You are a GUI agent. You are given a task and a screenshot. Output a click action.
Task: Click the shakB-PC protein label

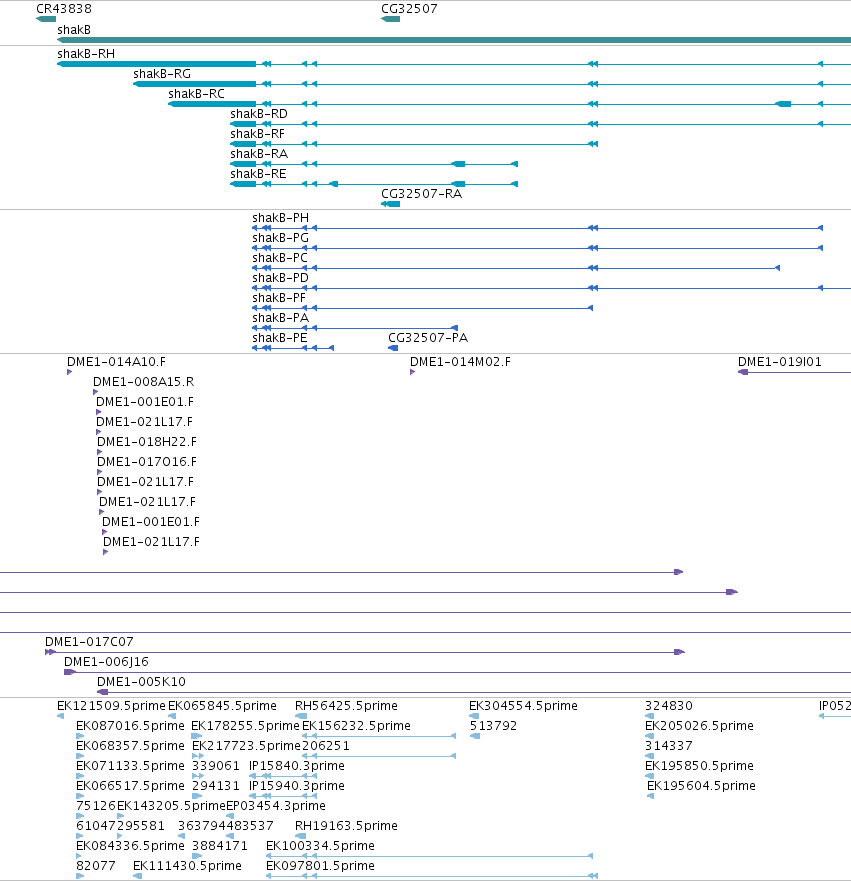pyautogui.click(x=280, y=258)
